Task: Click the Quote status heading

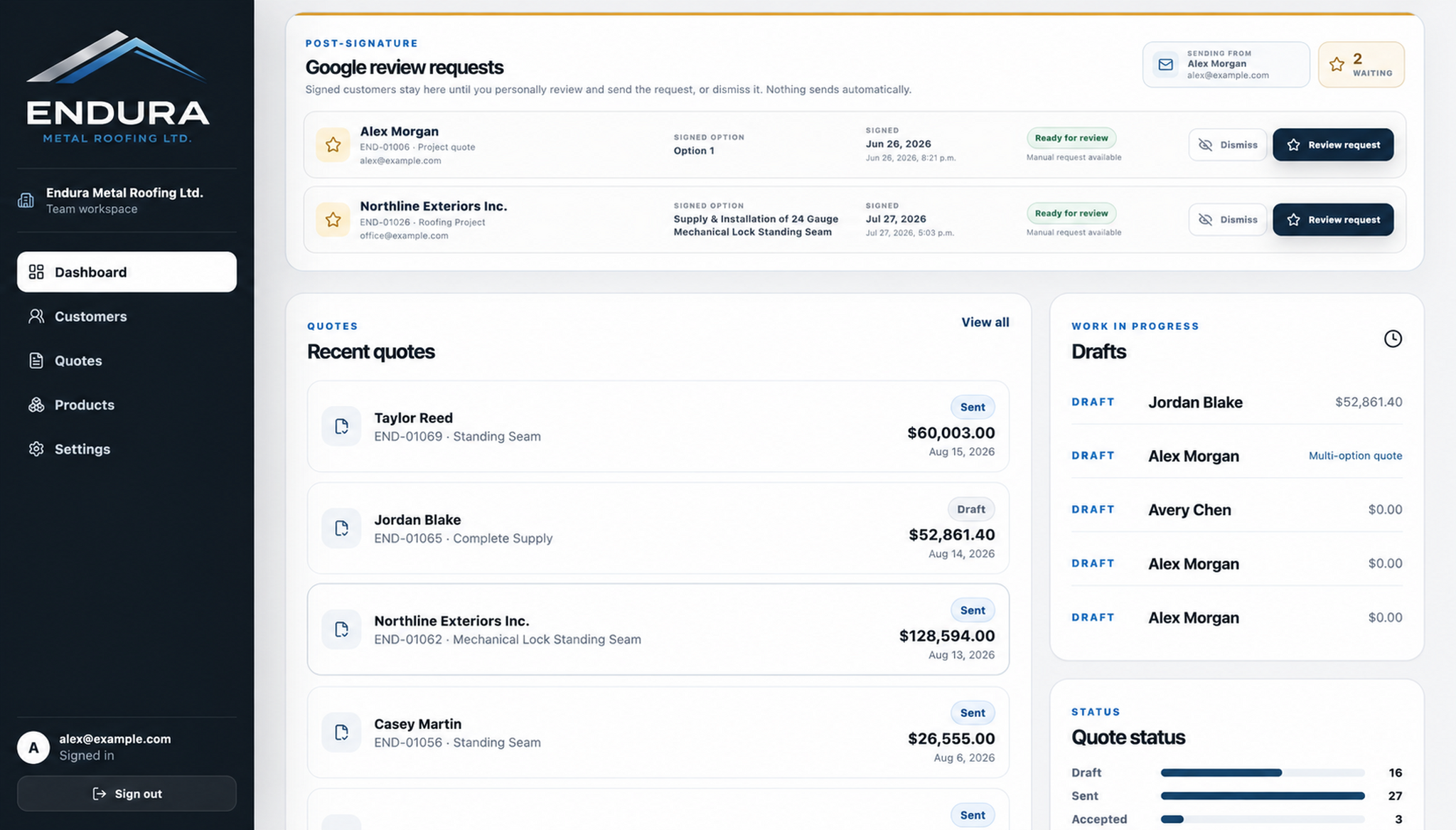Action: [x=1128, y=738]
